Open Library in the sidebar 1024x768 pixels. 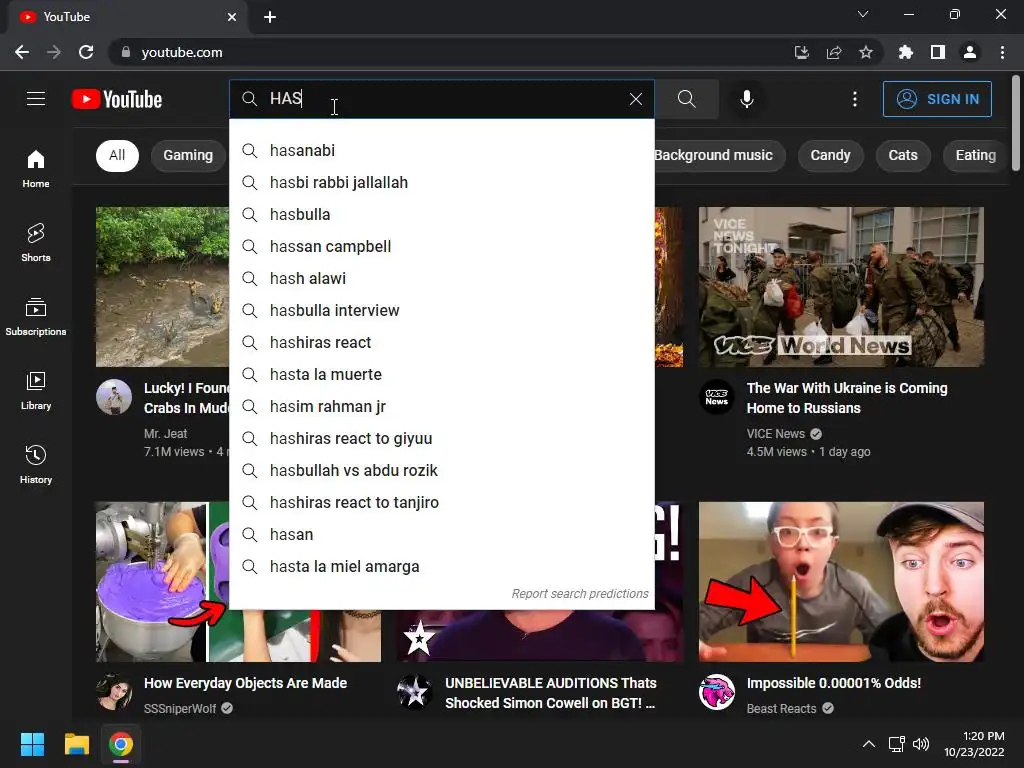click(36, 391)
